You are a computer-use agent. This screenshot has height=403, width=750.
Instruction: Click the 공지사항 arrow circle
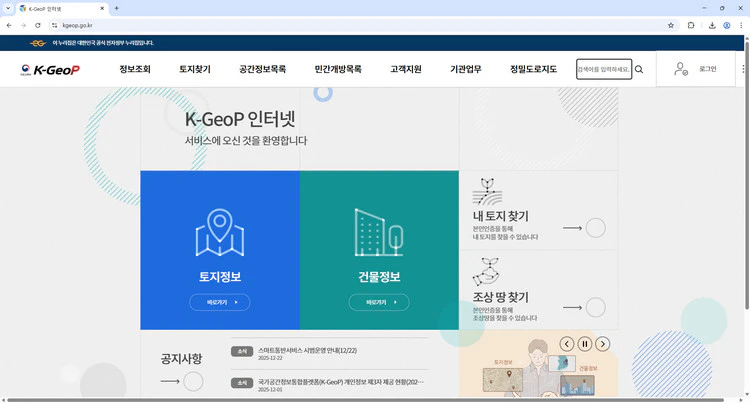pos(193,381)
